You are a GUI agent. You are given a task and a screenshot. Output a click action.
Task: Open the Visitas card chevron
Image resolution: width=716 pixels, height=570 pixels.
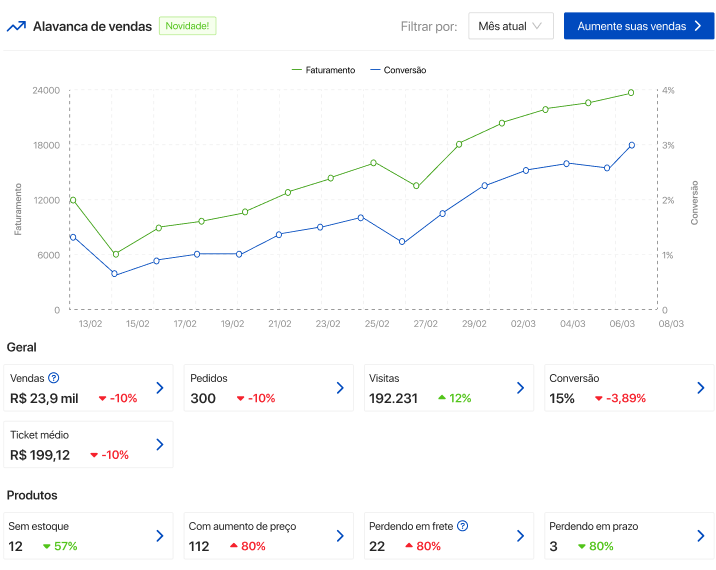[520, 388]
